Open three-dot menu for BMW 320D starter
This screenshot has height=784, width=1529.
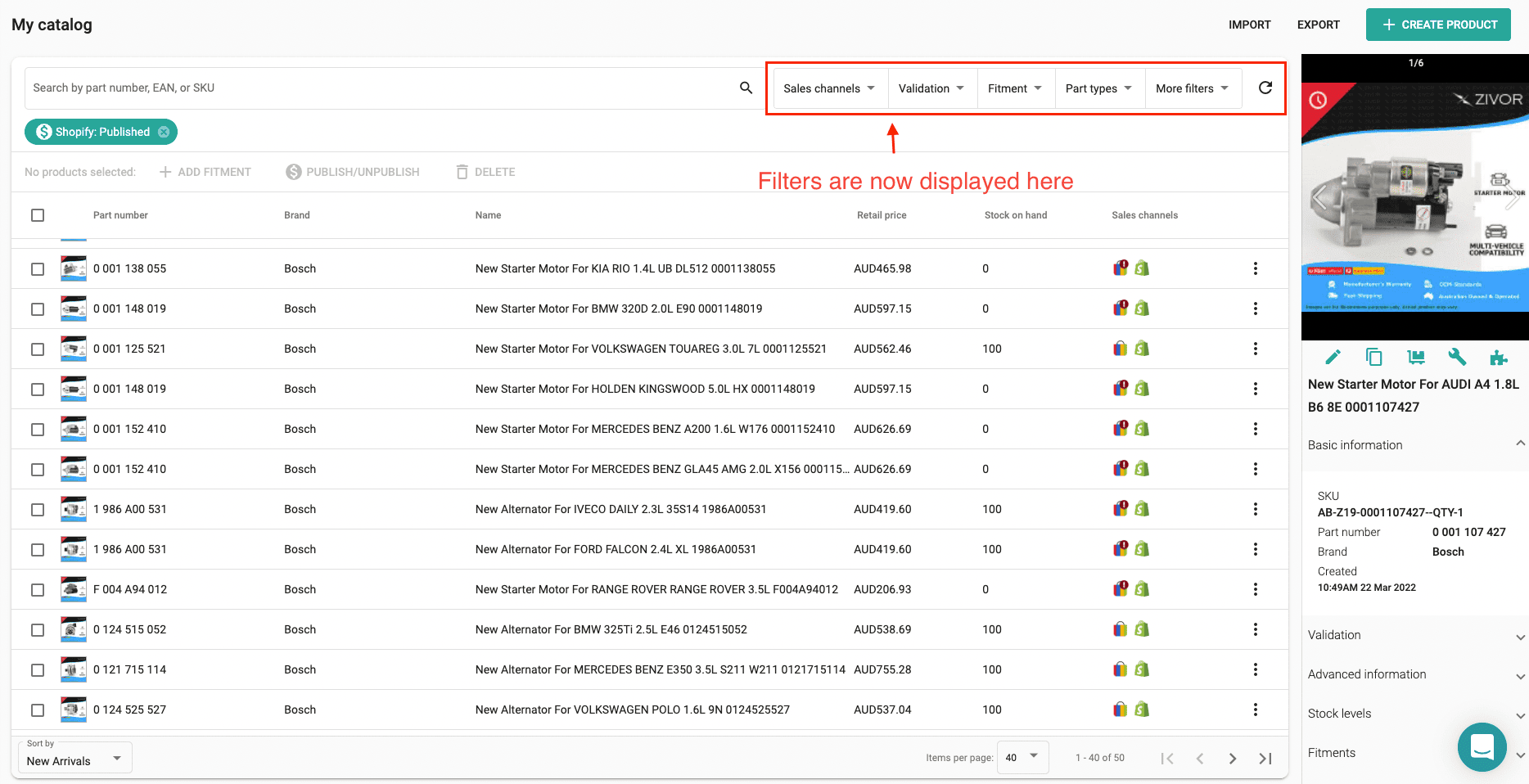tap(1256, 309)
